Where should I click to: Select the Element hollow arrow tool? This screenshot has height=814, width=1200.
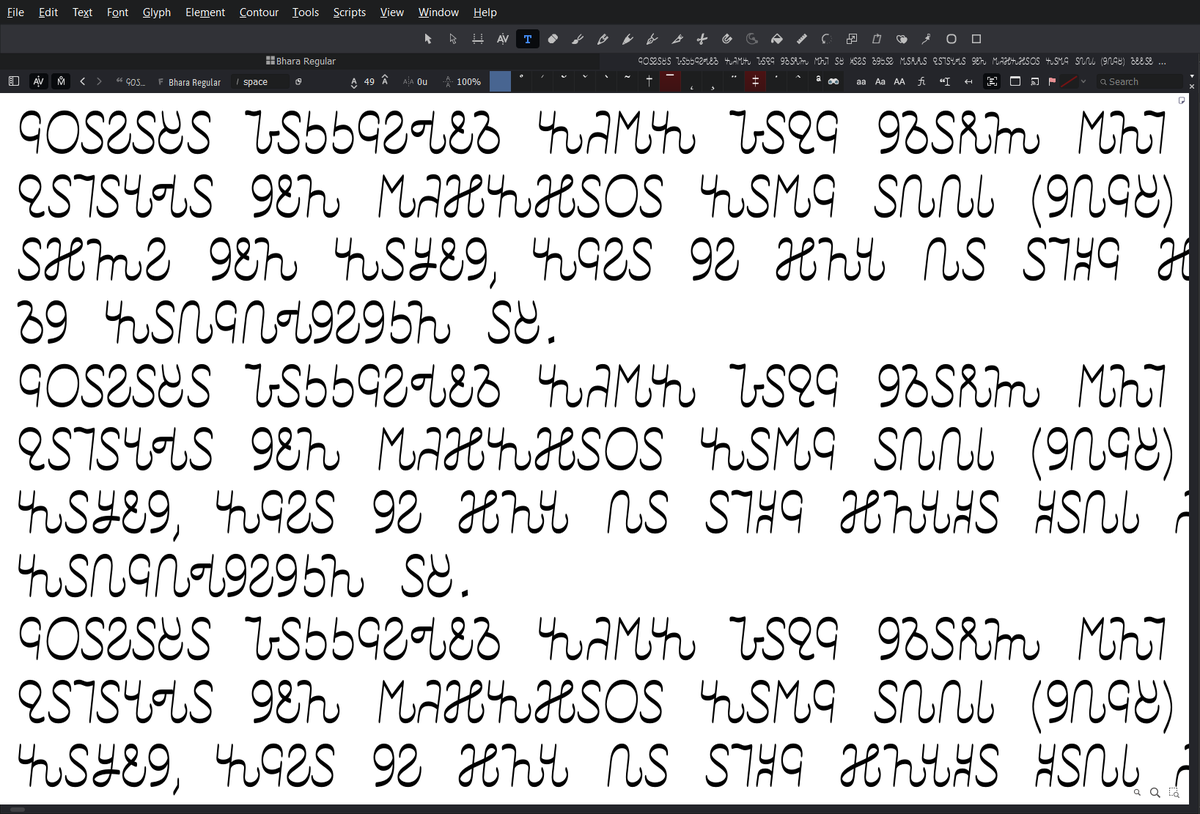(x=453, y=39)
